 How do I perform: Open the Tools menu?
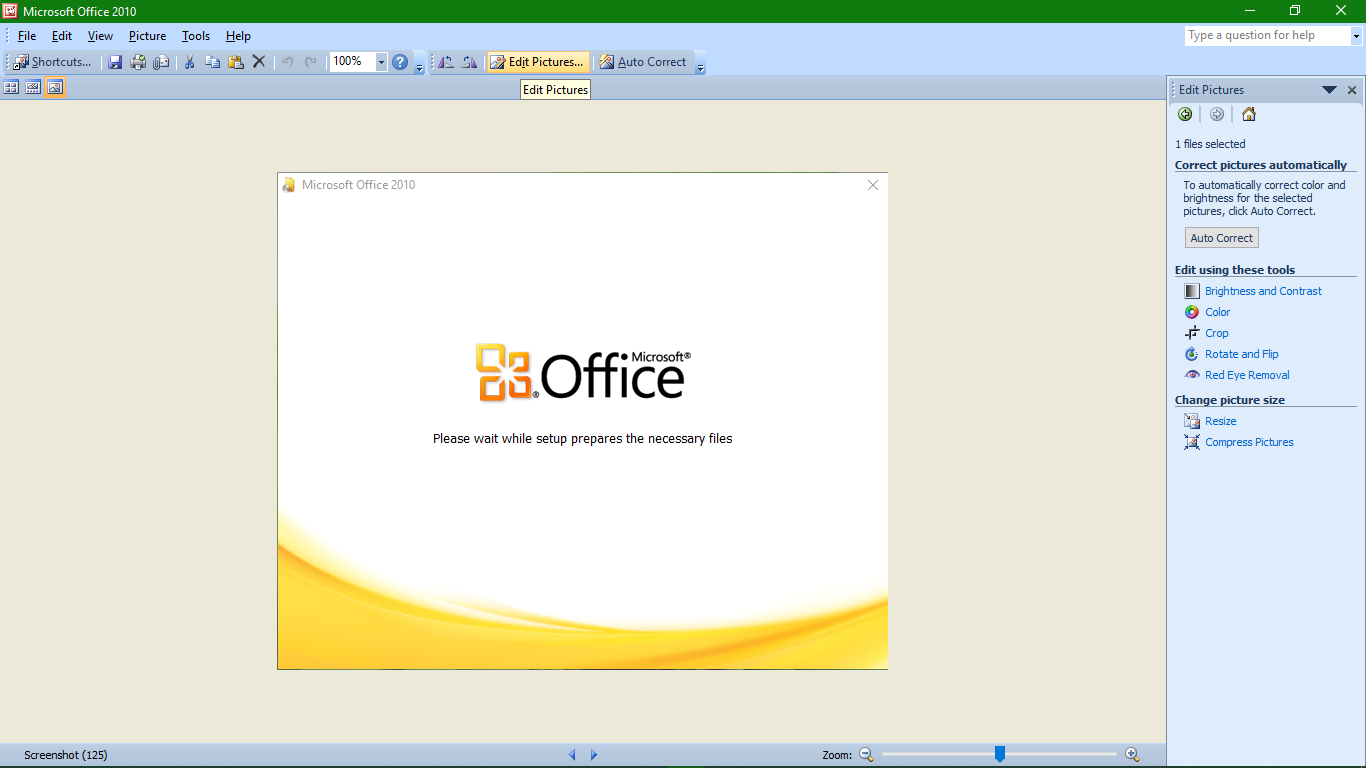coord(196,36)
